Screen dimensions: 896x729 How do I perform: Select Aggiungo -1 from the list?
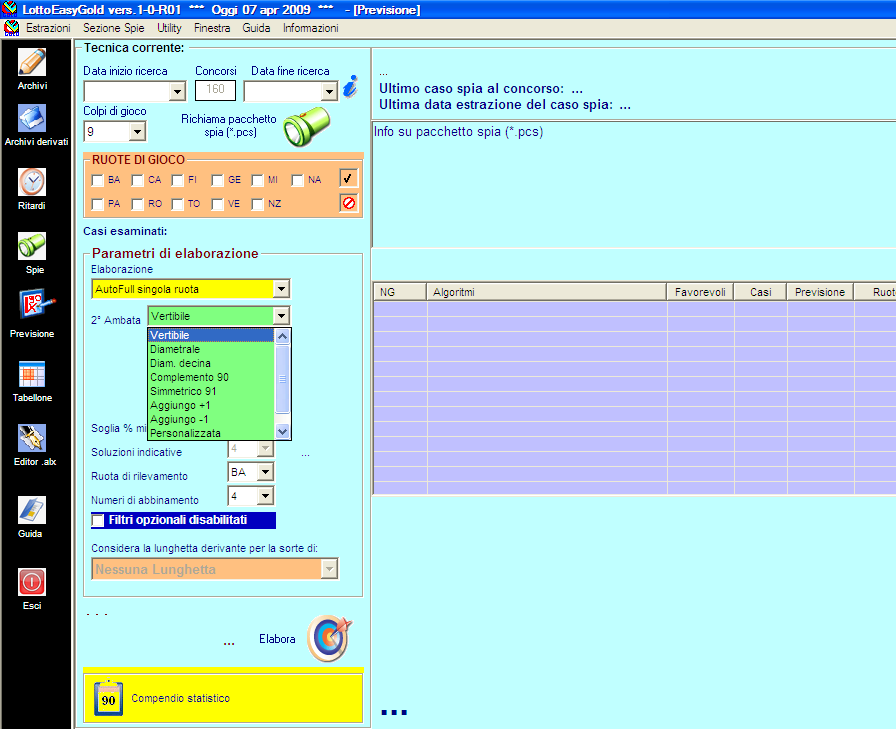(211, 419)
